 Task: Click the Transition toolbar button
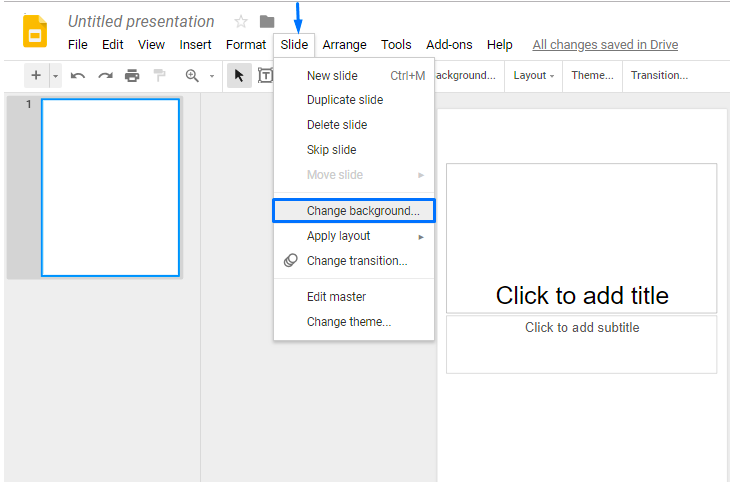(659, 76)
